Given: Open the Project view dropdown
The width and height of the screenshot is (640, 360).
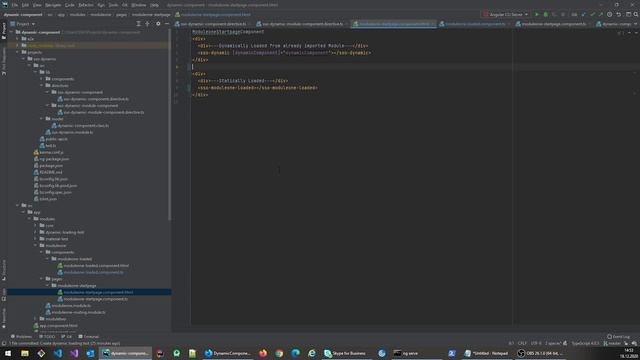Looking at the screenshot, I should coord(23,24).
